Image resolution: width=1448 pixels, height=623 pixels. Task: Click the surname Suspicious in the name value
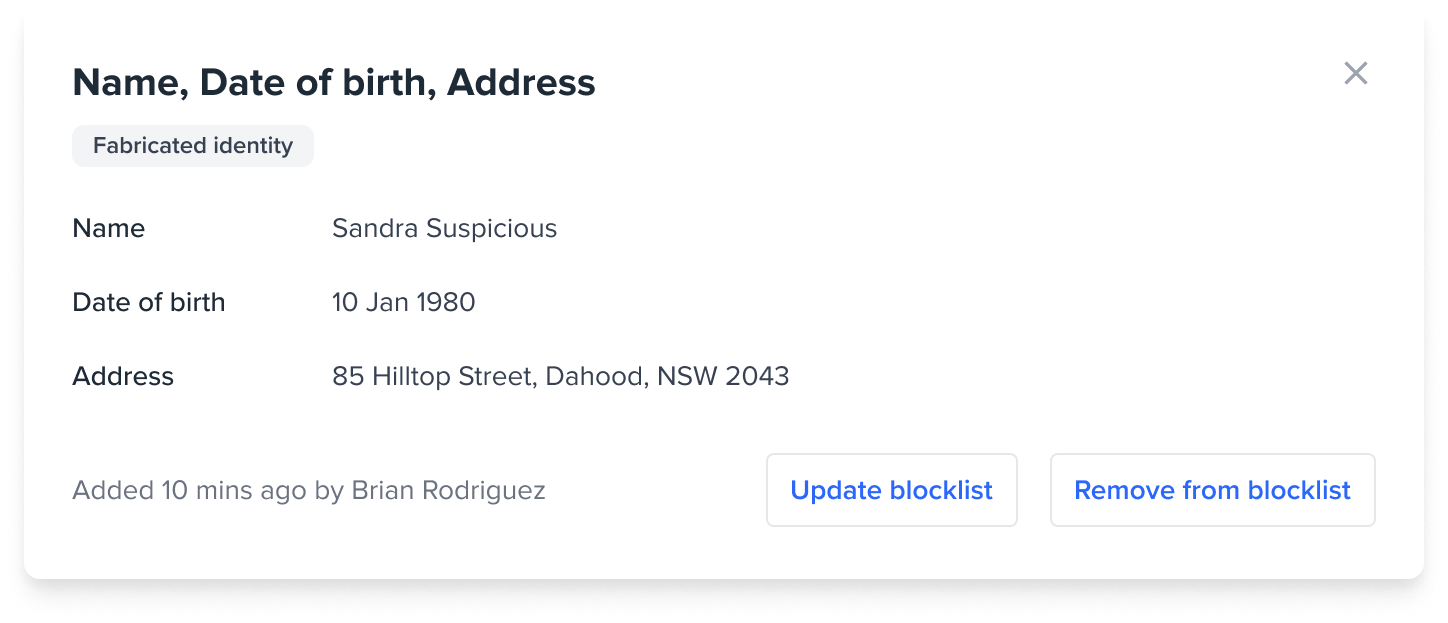point(491,228)
